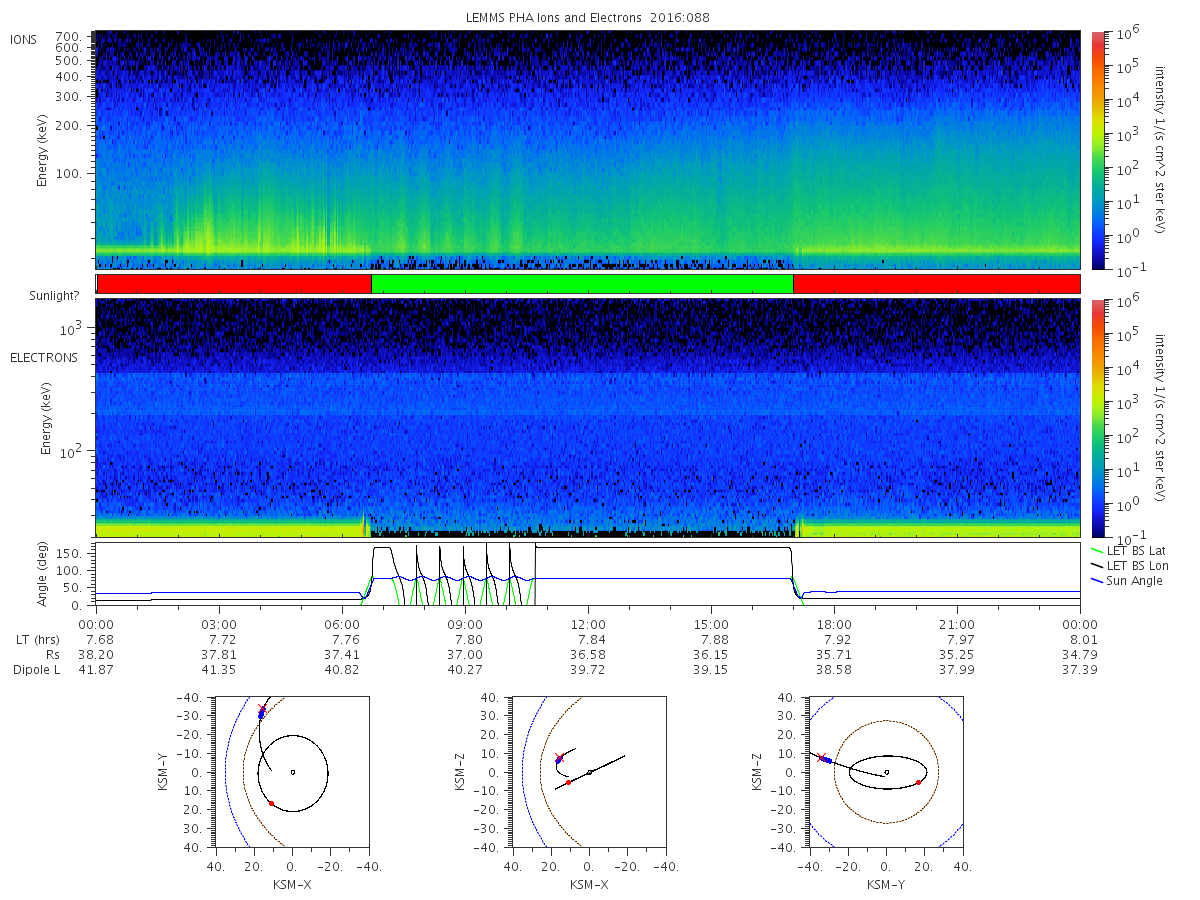Click Saturn's center marker in the KSM-X KSM-Z plot

(x=590, y=772)
